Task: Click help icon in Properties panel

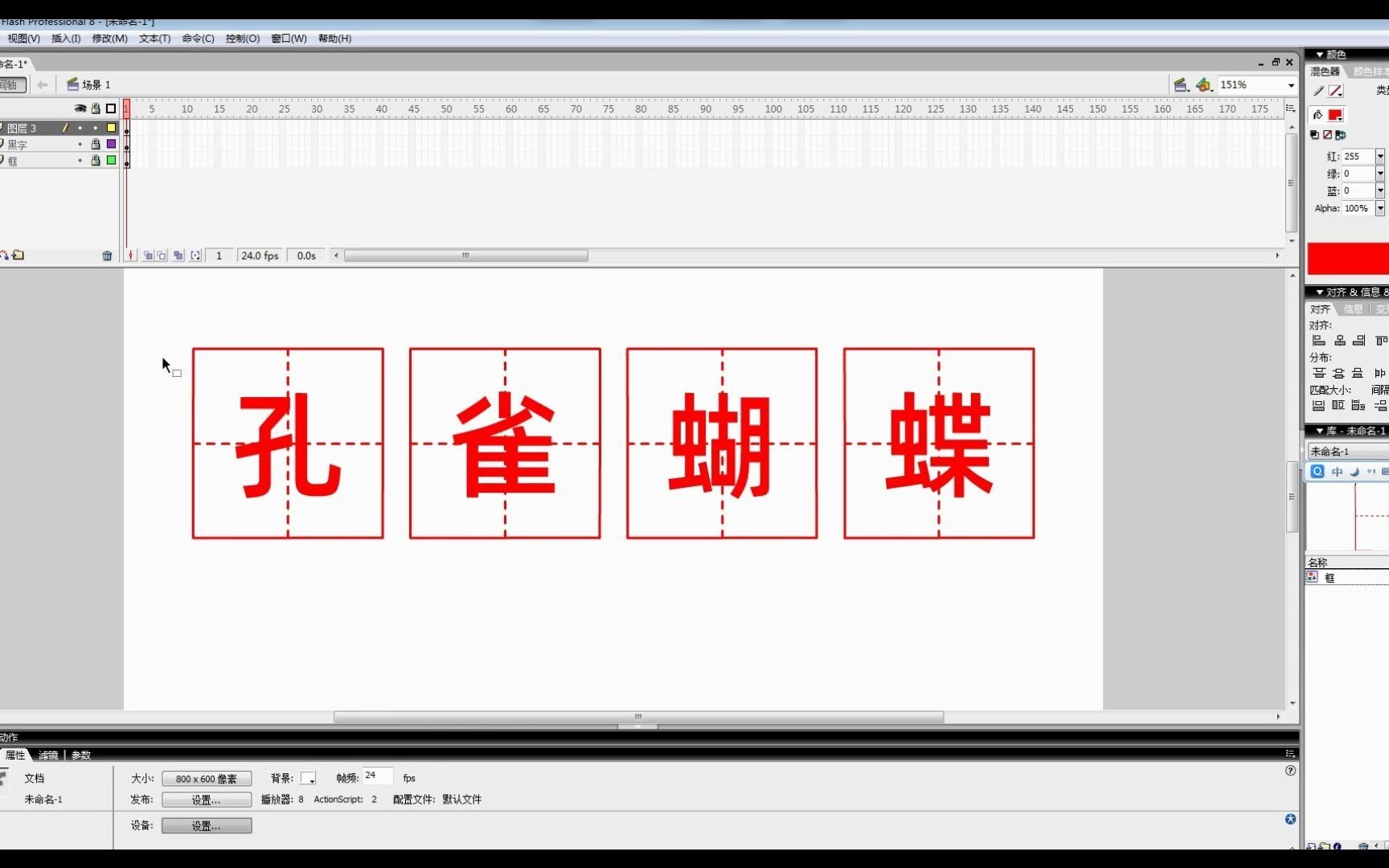Action: [x=1290, y=770]
